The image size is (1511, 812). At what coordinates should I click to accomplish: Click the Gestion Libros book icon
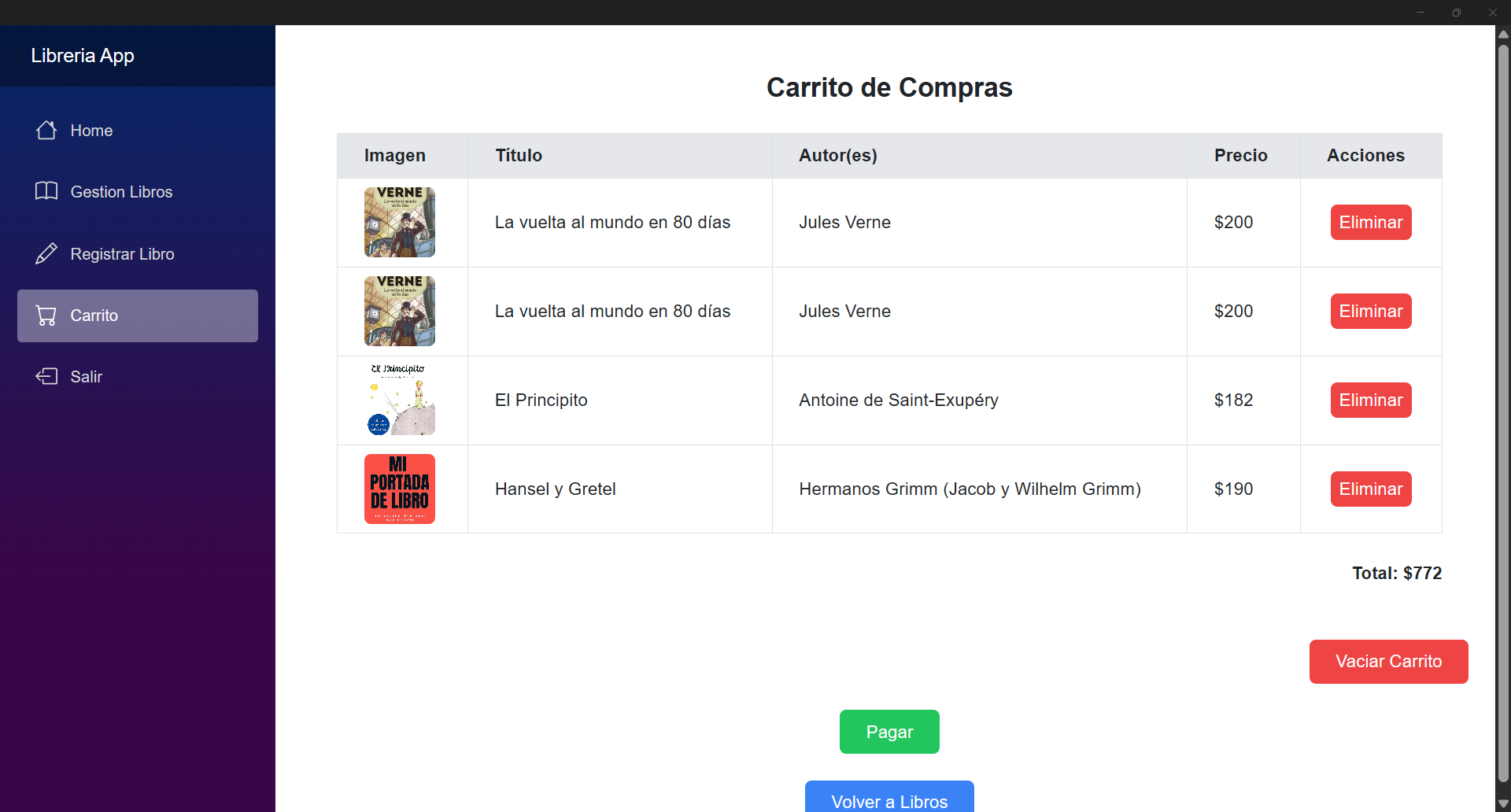[46, 191]
